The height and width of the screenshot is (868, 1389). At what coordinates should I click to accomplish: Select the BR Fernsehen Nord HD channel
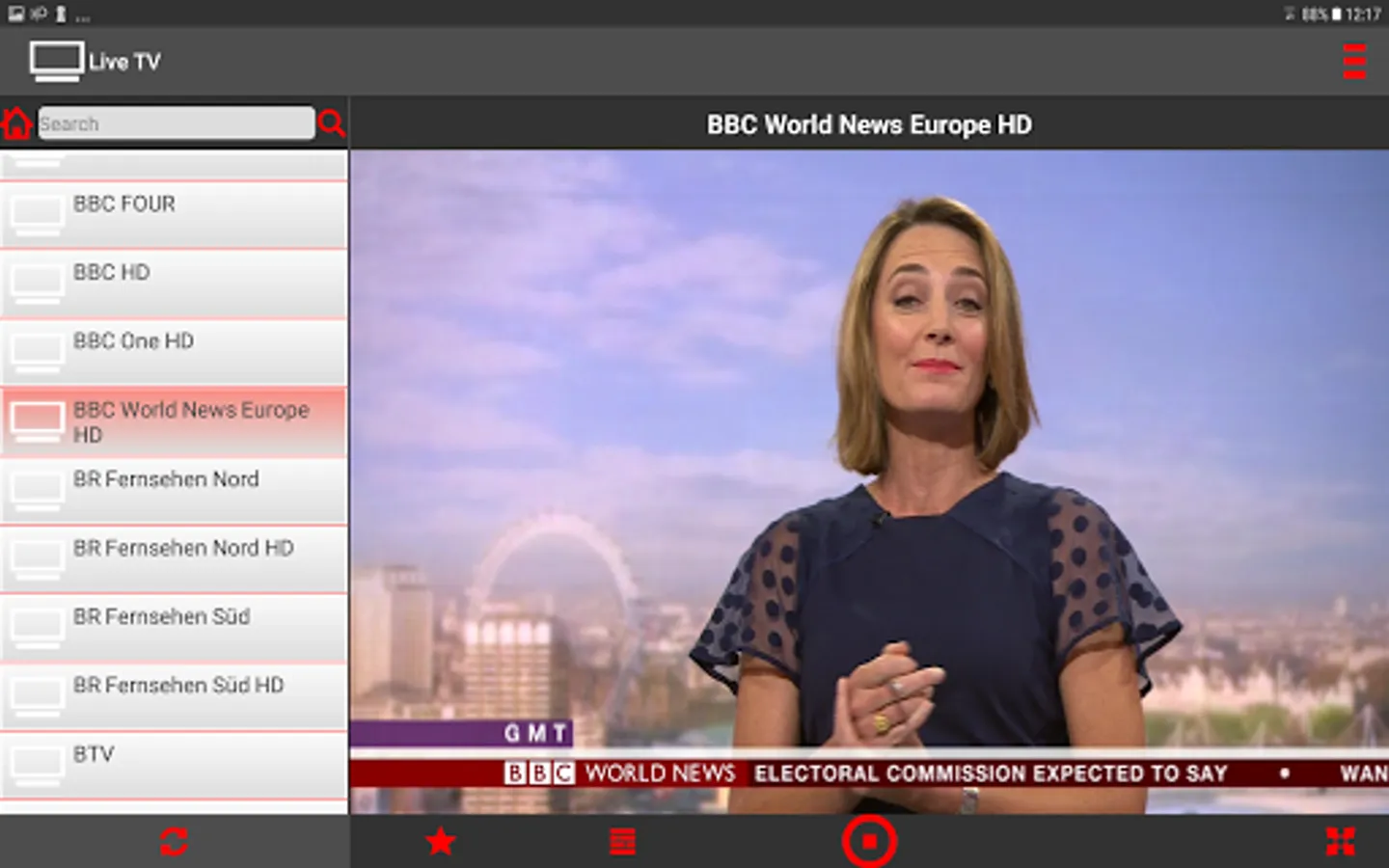tap(174, 558)
